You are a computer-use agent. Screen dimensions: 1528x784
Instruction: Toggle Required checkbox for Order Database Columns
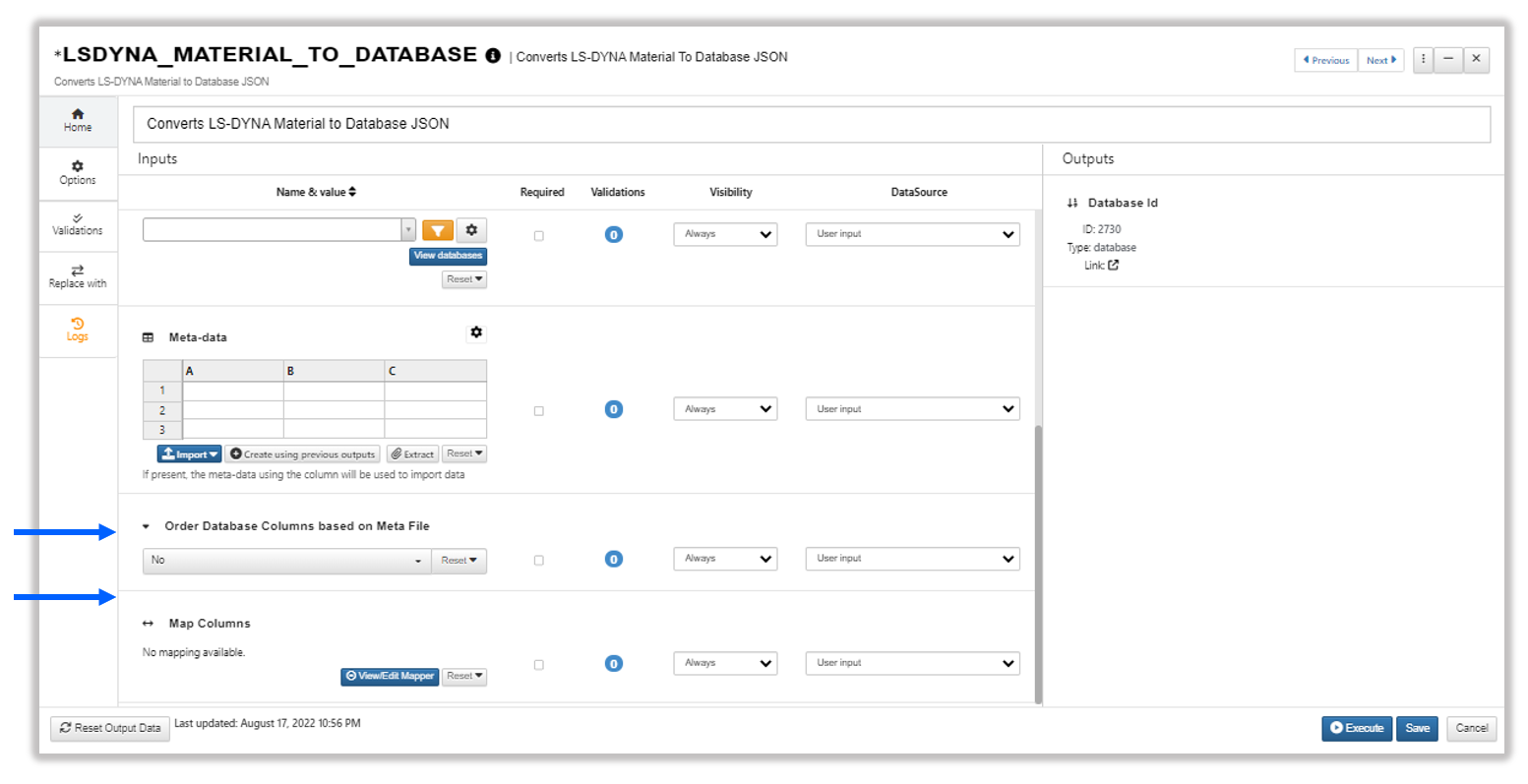pos(538,561)
